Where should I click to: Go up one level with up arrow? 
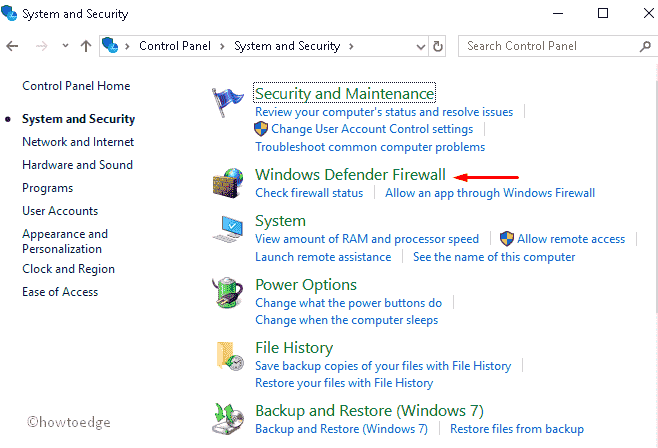click(86, 46)
